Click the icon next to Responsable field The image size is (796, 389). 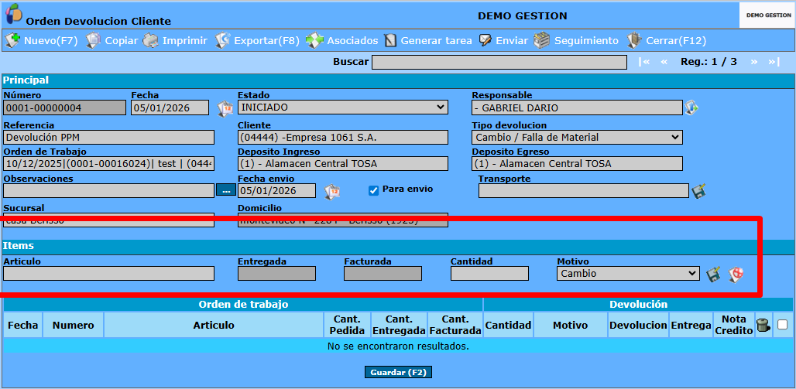pyautogui.click(x=691, y=108)
